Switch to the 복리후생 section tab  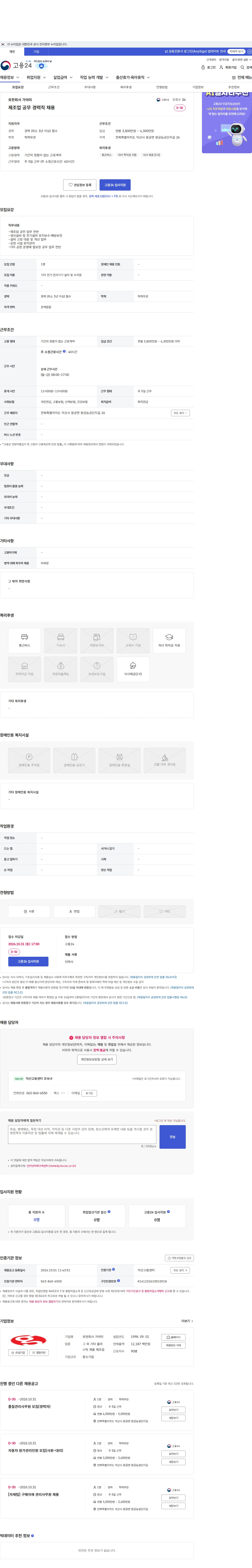tap(126, 87)
